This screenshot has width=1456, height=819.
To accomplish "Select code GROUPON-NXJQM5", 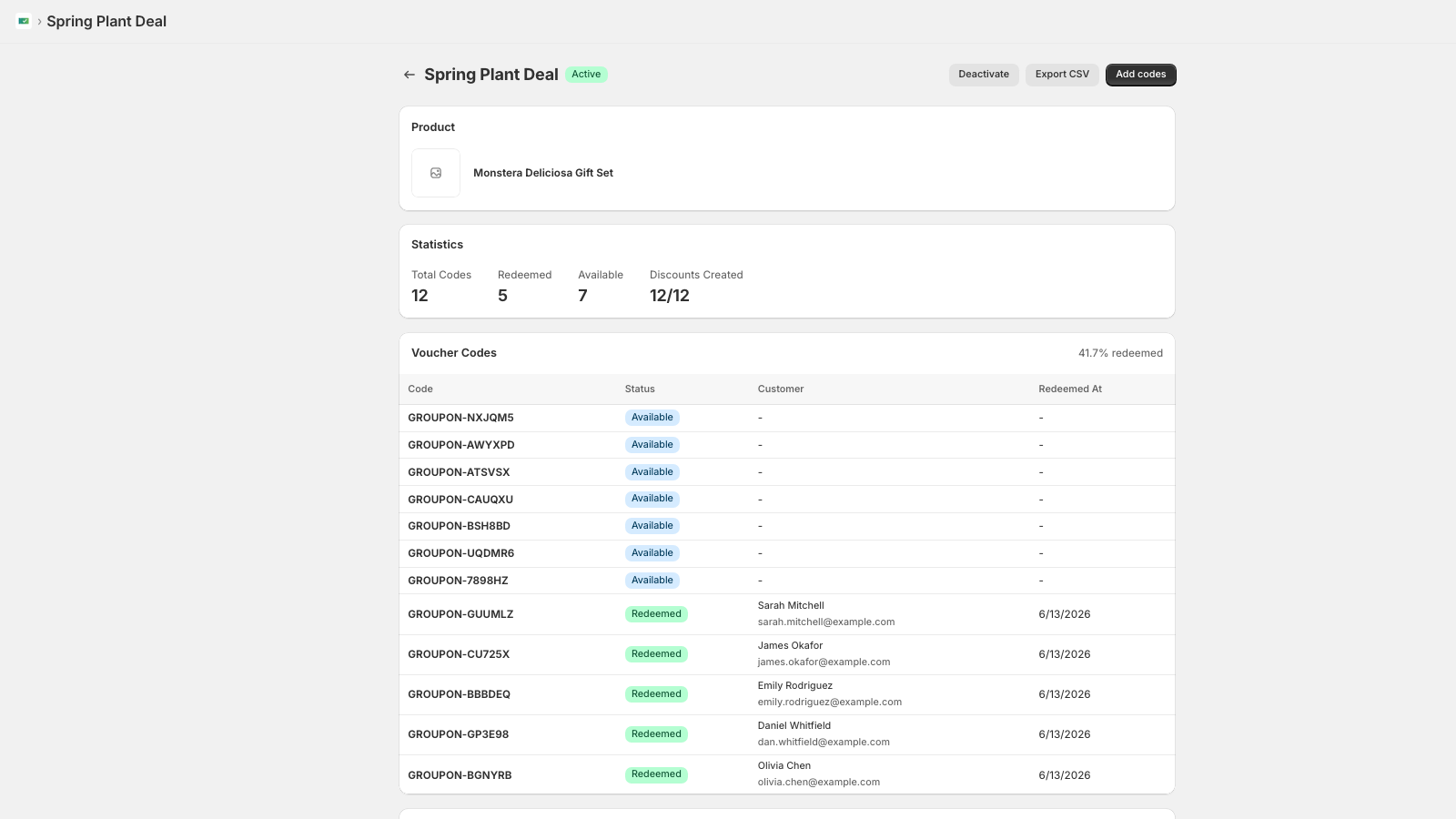I will pos(460,418).
